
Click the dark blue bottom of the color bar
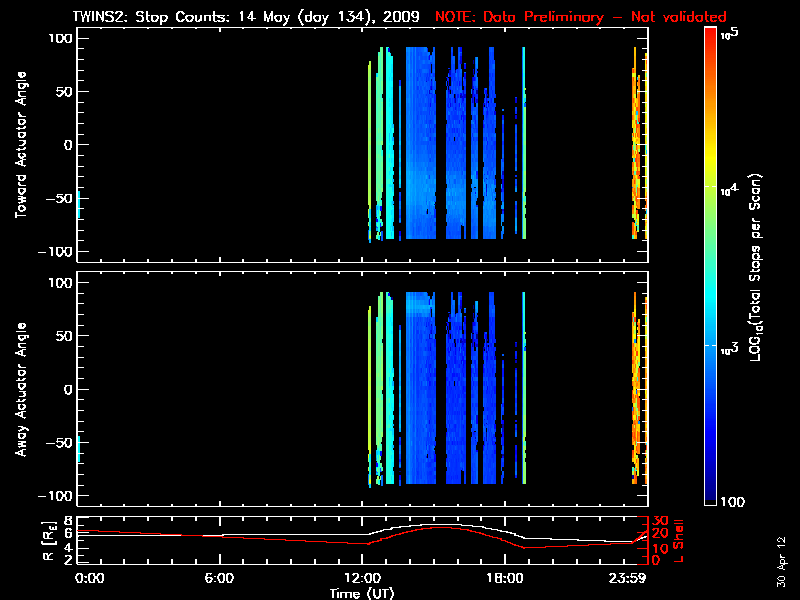point(711,500)
